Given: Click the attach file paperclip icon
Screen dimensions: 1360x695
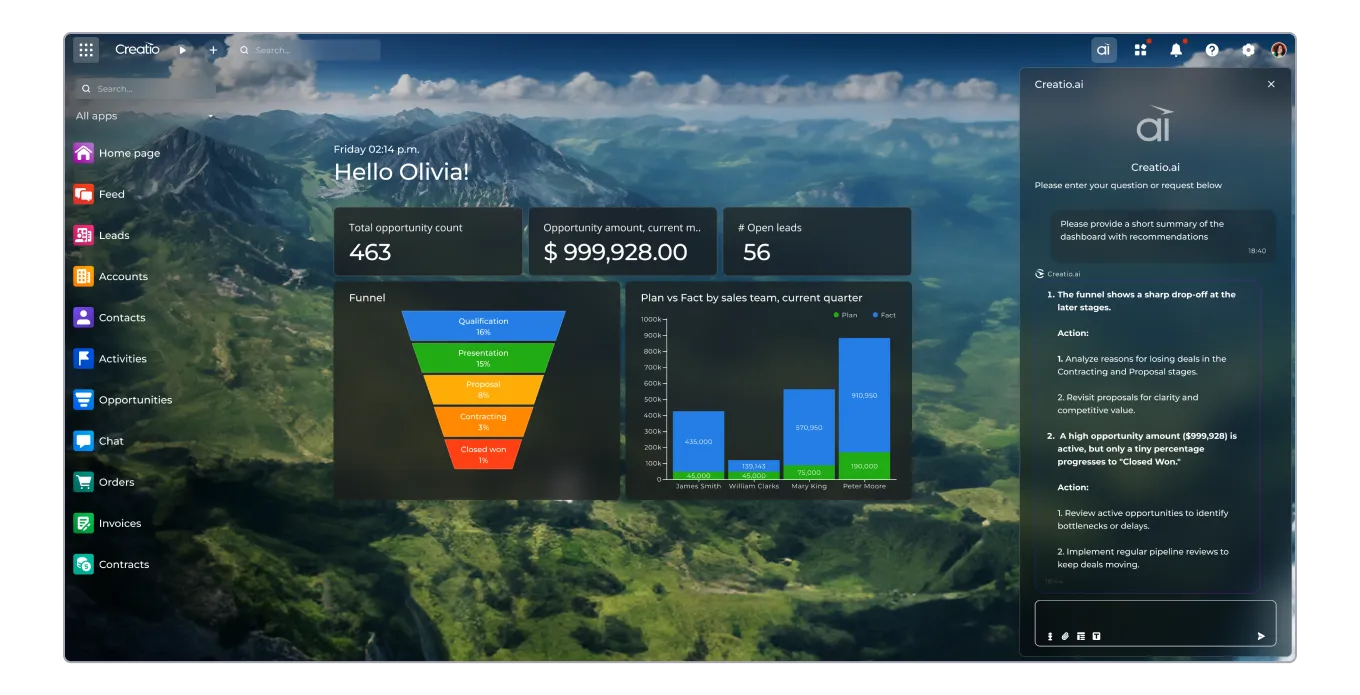Looking at the screenshot, I should [1065, 636].
